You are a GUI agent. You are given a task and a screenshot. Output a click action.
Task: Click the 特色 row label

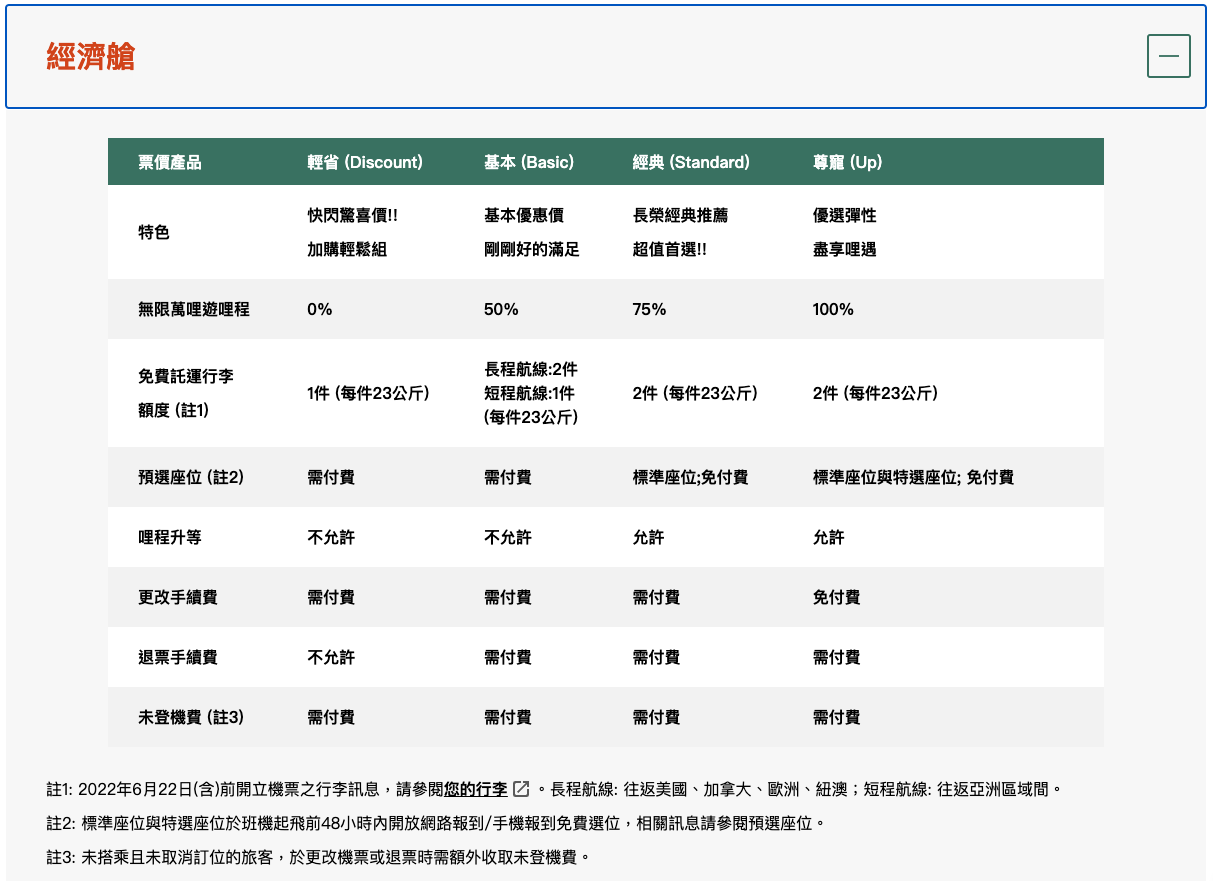154,232
